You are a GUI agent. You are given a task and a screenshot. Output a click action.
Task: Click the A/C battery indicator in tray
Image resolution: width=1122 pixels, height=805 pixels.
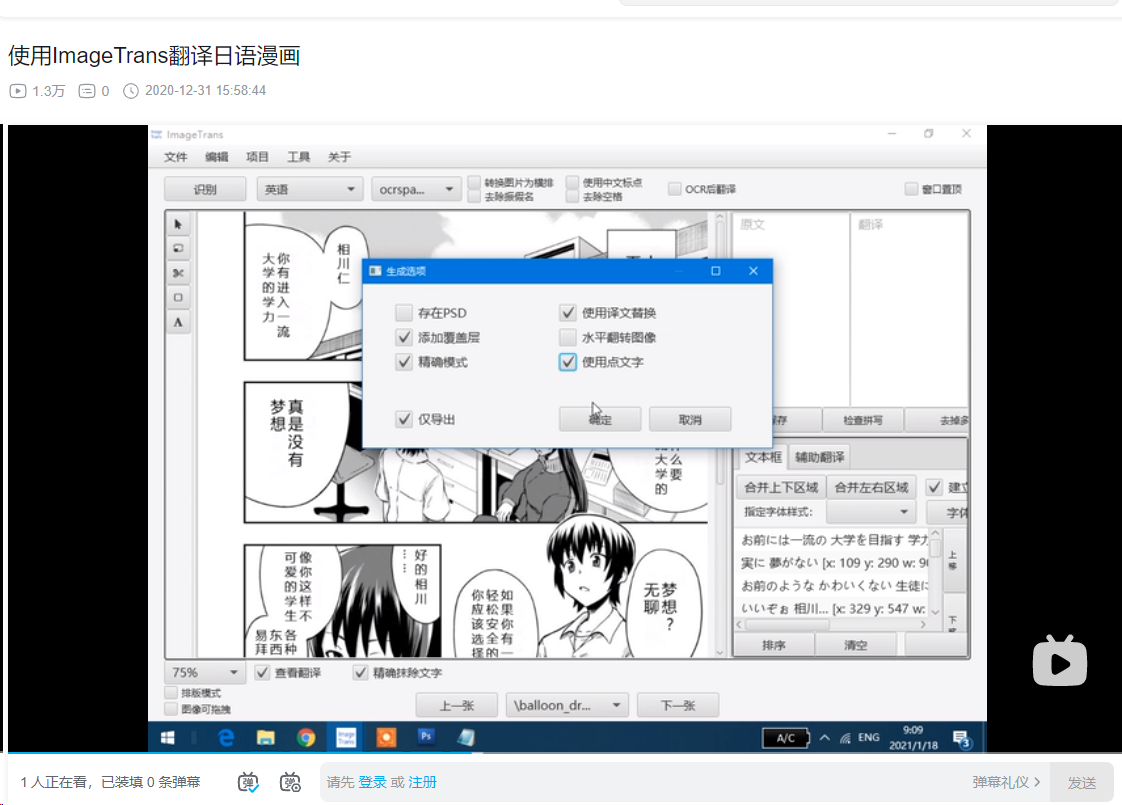(786, 738)
